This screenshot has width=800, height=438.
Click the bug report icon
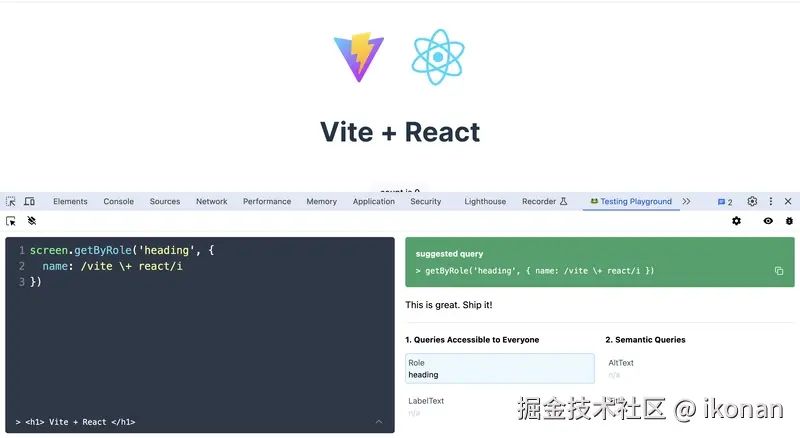(789, 221)
